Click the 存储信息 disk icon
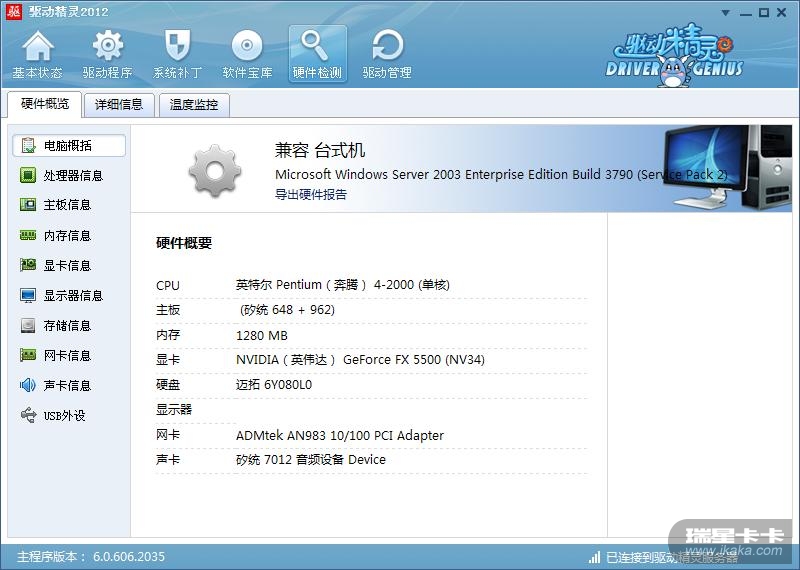 click(28, 326)
